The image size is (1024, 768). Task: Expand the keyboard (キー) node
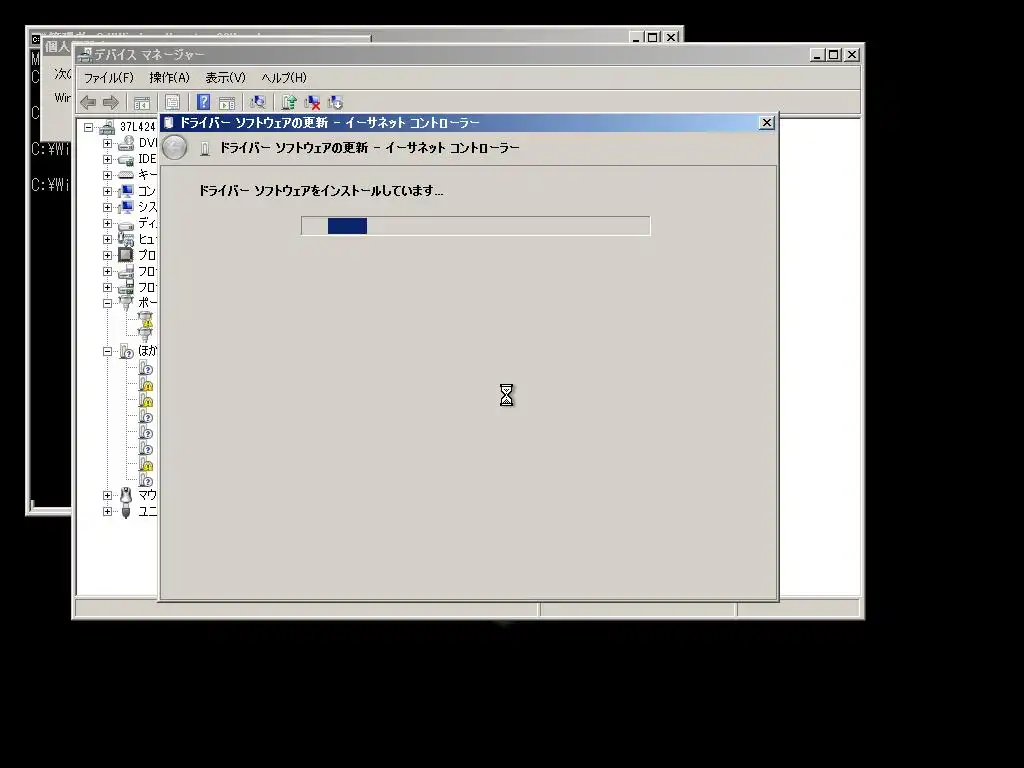107,175
